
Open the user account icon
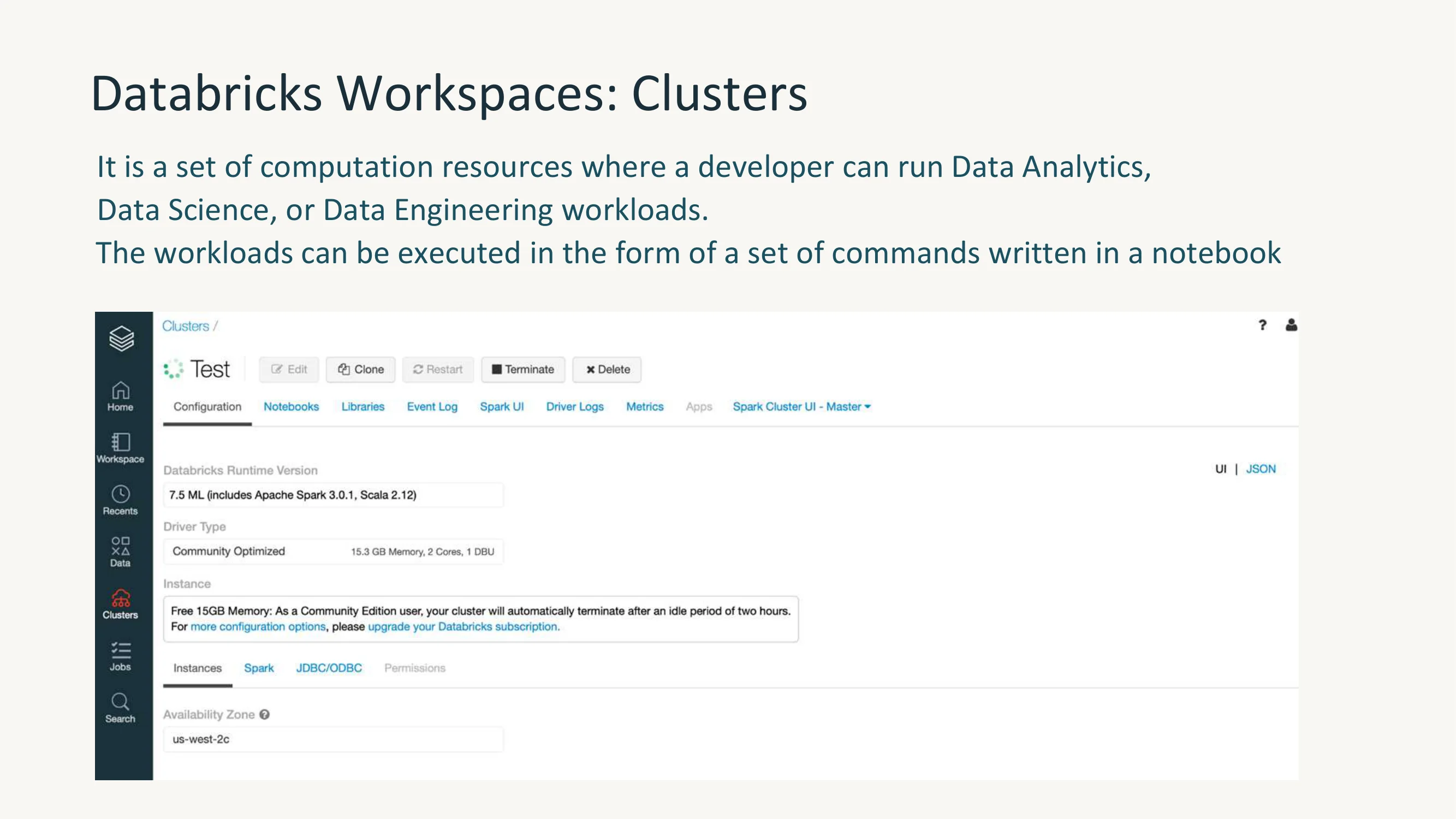pos(1291,324)
